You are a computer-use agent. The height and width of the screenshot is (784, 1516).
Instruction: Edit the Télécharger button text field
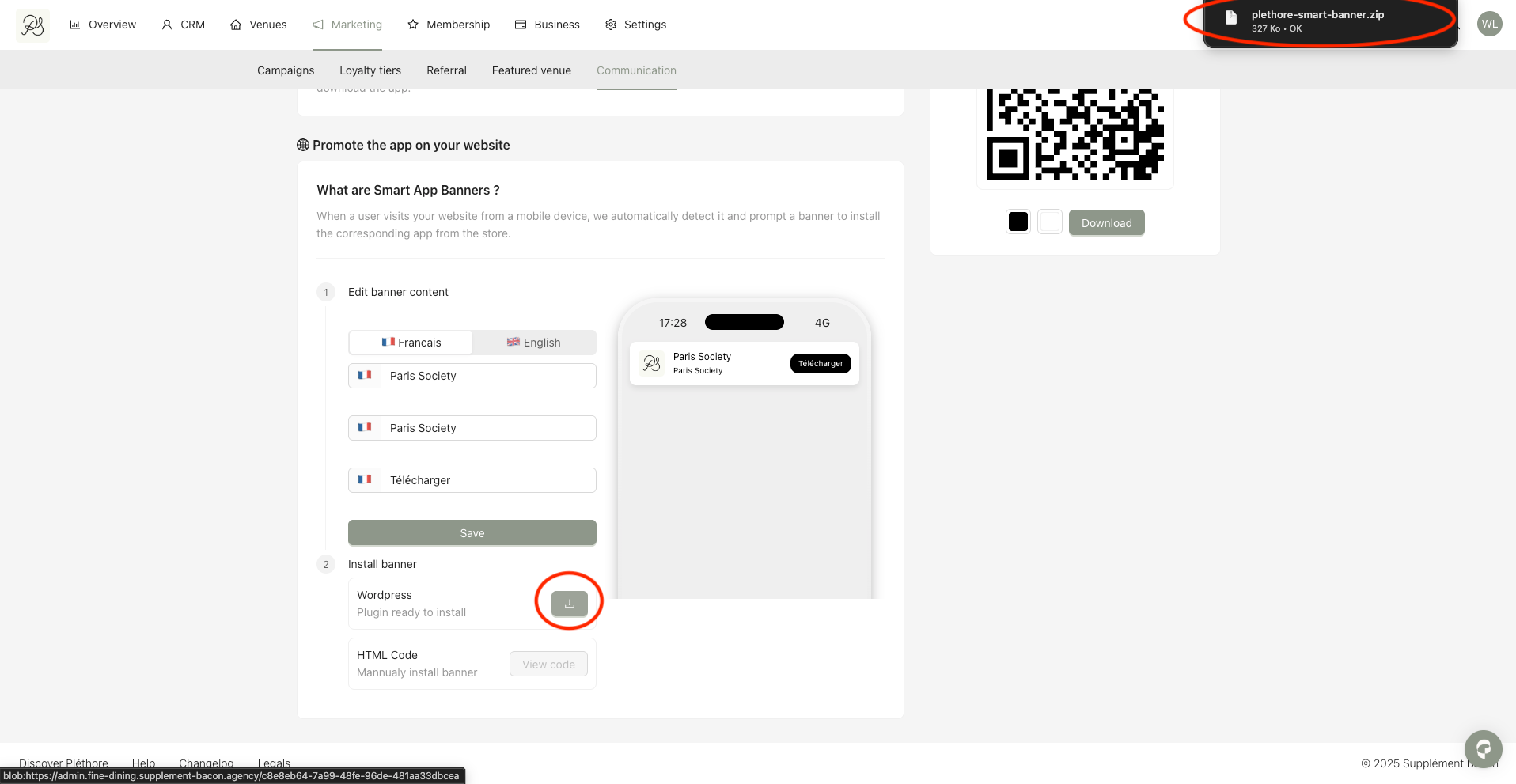pos(488,480)
